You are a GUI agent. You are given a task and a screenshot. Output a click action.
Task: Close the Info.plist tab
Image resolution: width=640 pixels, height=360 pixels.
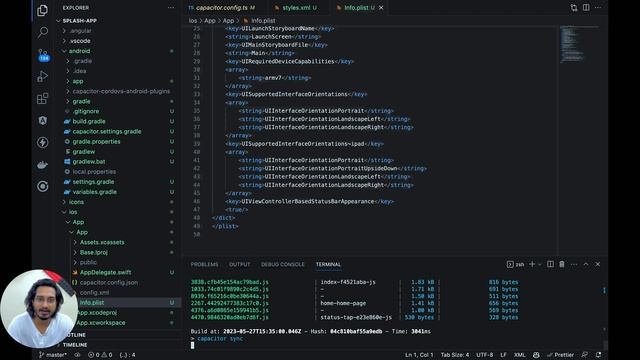pos(381,8)
